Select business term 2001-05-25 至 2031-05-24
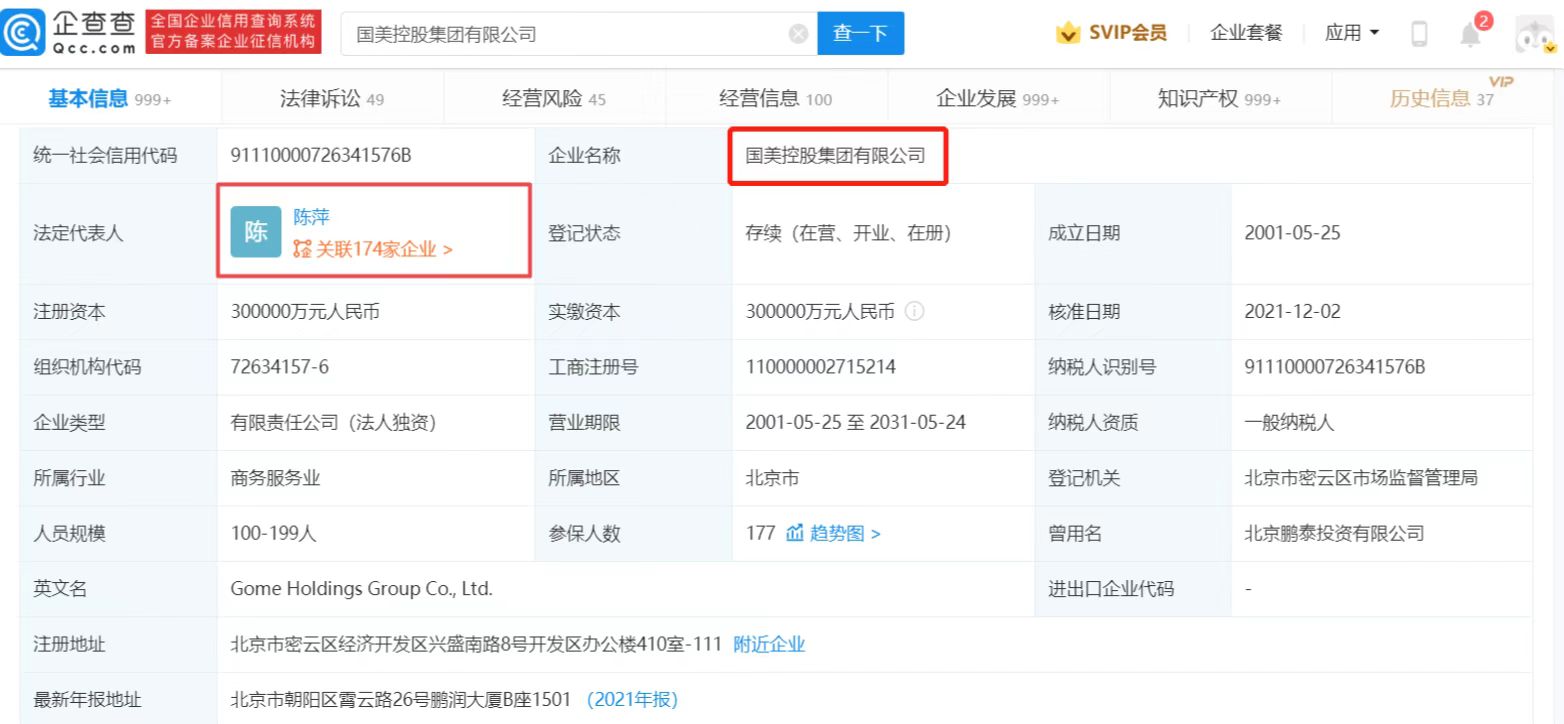The height and width of the screenshot is (724, 1564). [856, 423]
